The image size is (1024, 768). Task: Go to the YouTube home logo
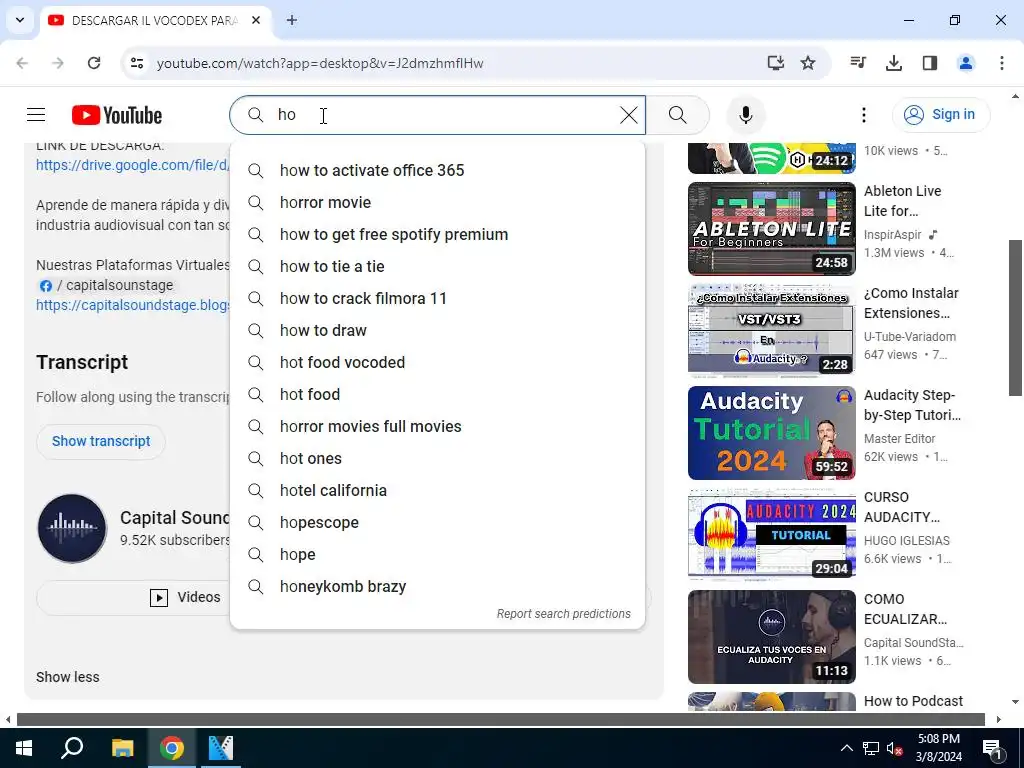click(117, 115)
